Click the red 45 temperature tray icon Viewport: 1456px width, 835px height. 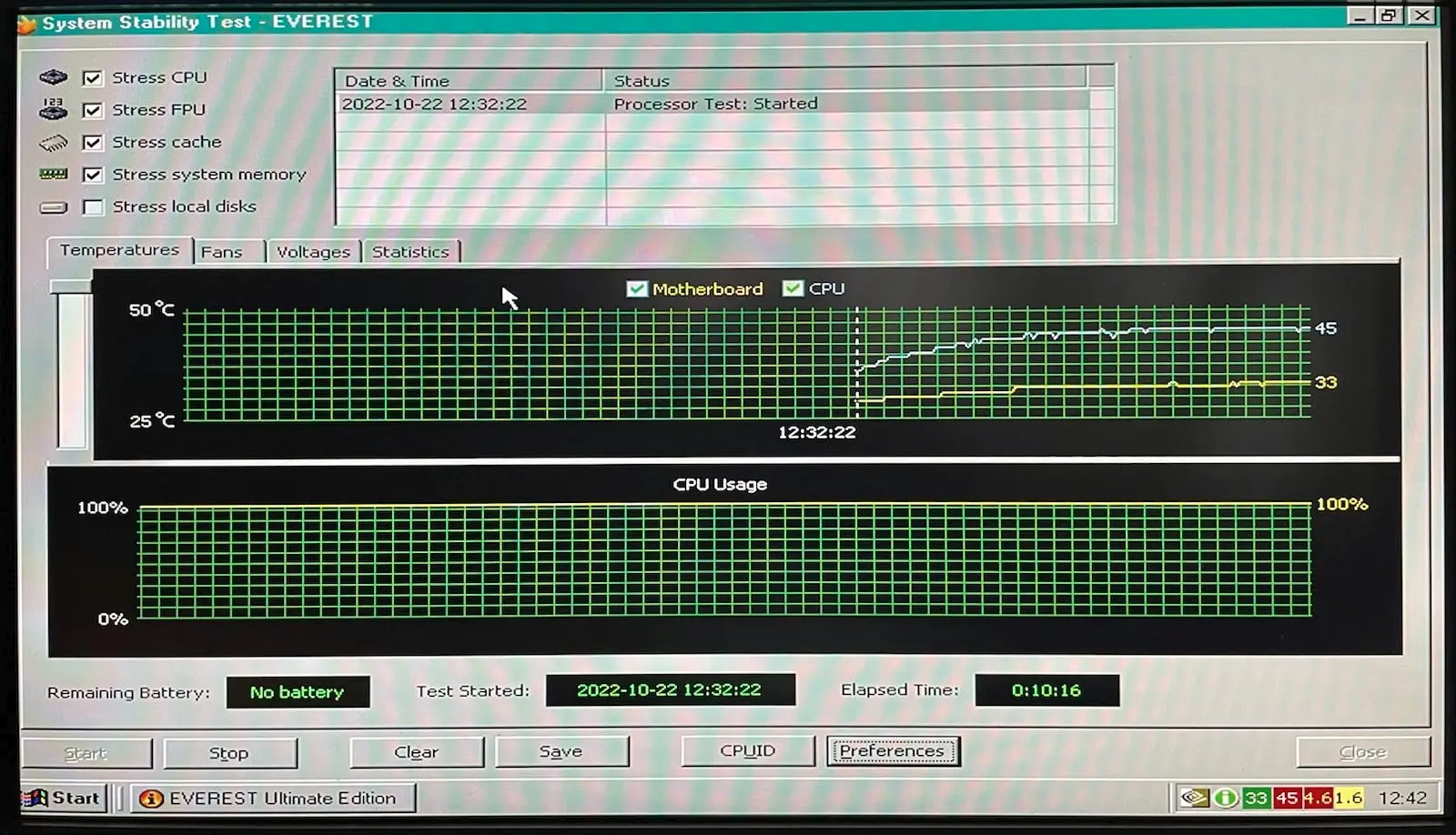pos(1286,798)
